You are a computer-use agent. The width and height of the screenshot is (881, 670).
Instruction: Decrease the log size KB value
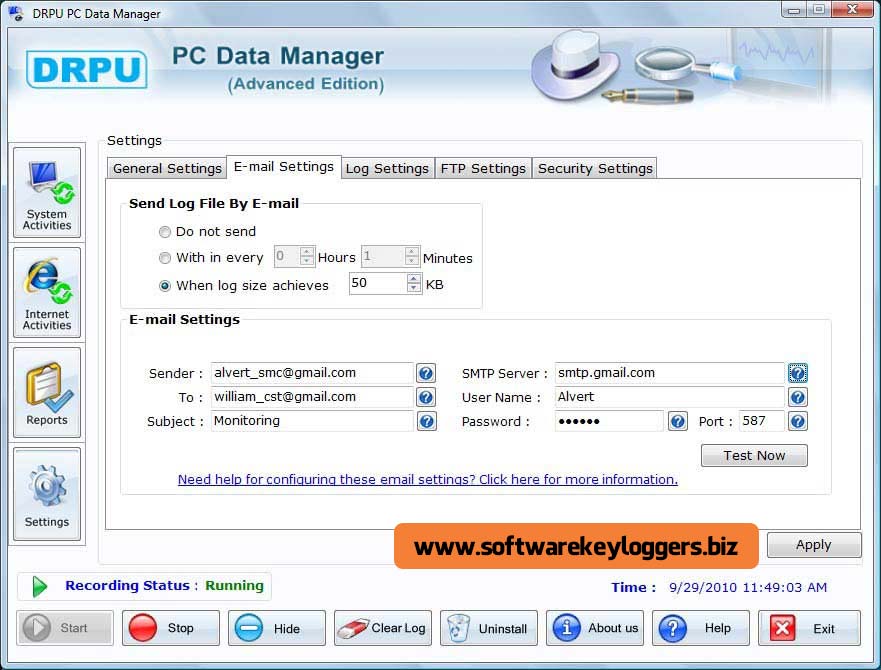tap(414, 288)
